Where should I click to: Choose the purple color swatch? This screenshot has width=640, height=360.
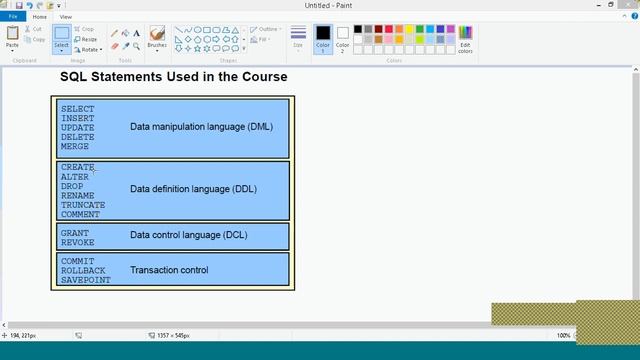point(451,29)
